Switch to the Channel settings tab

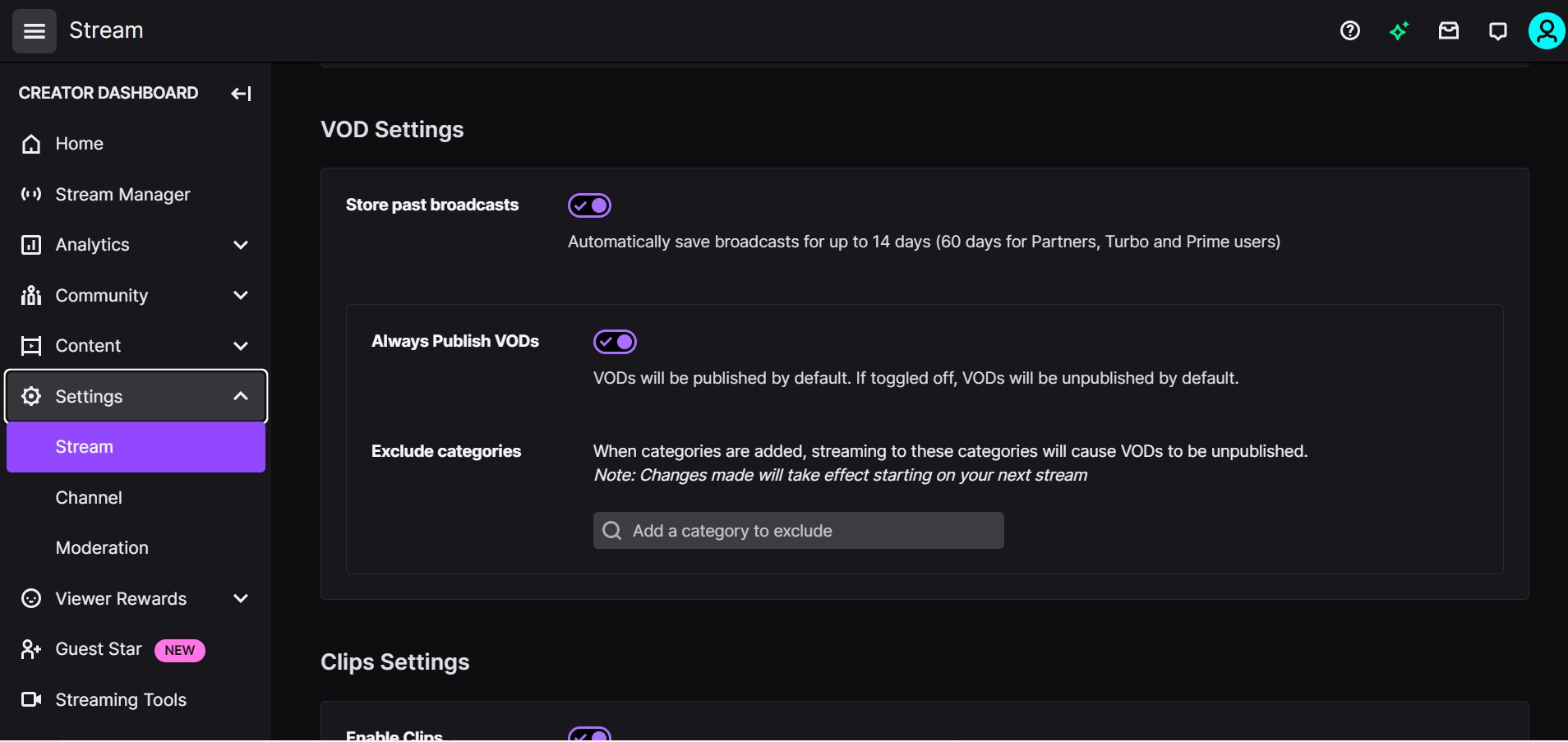(x=89, y=497)
